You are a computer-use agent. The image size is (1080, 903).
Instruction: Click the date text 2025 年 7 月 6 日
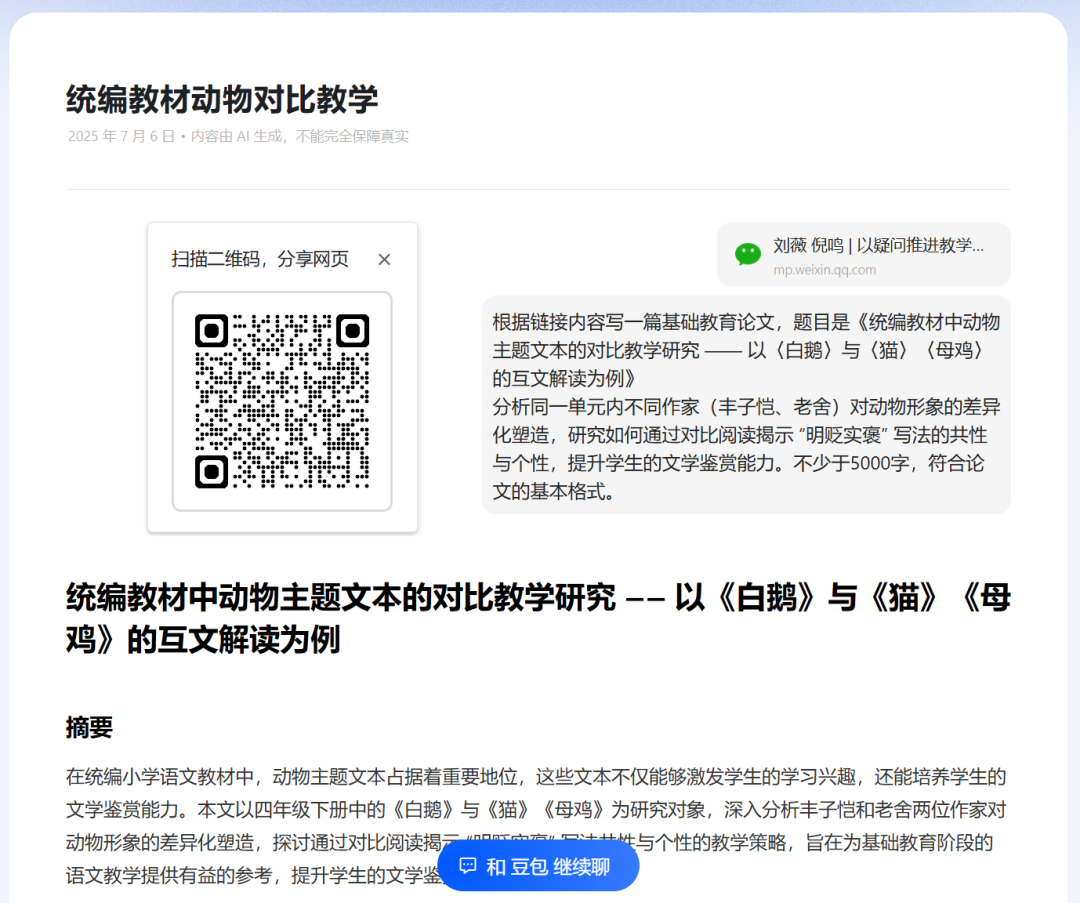[121, 136]
